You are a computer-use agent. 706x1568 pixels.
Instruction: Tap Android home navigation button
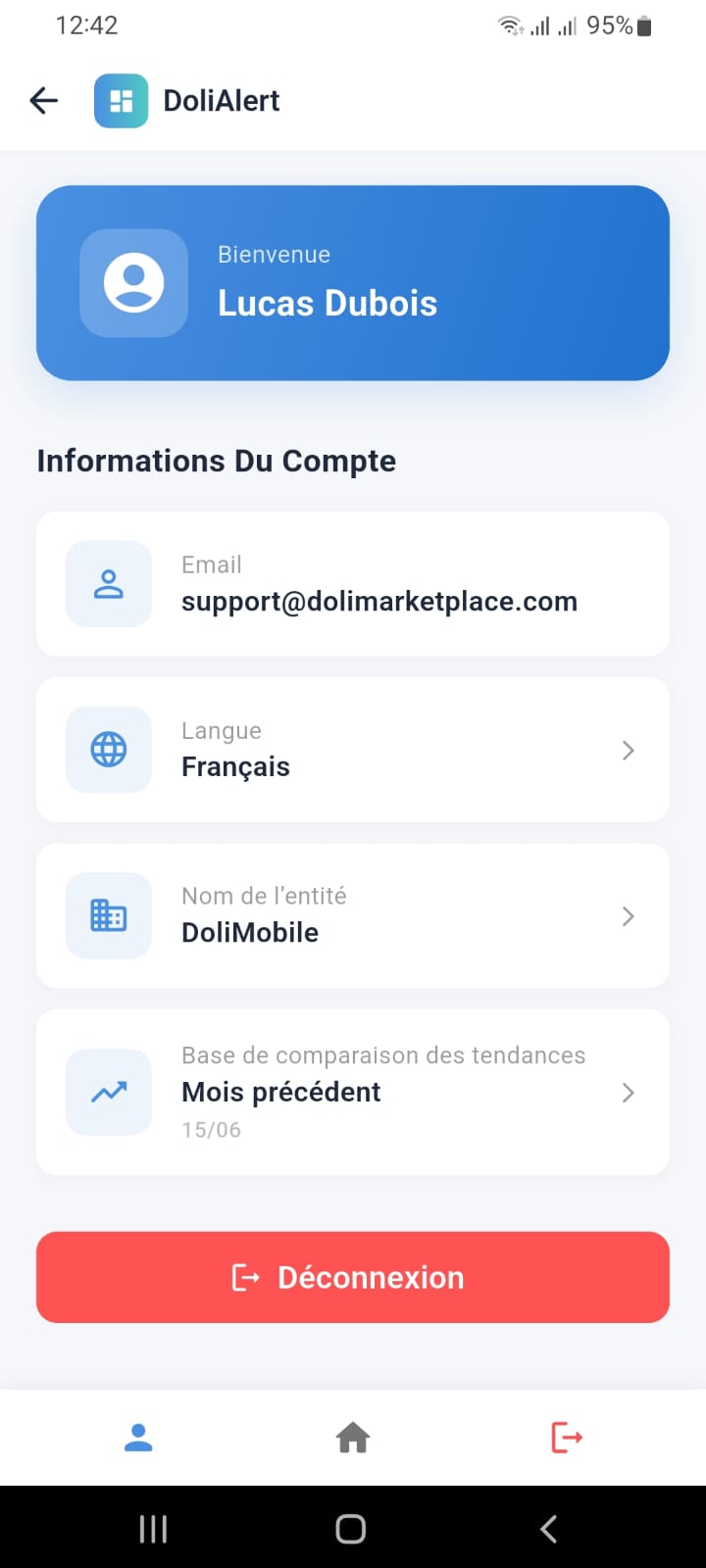[351, 1529]
